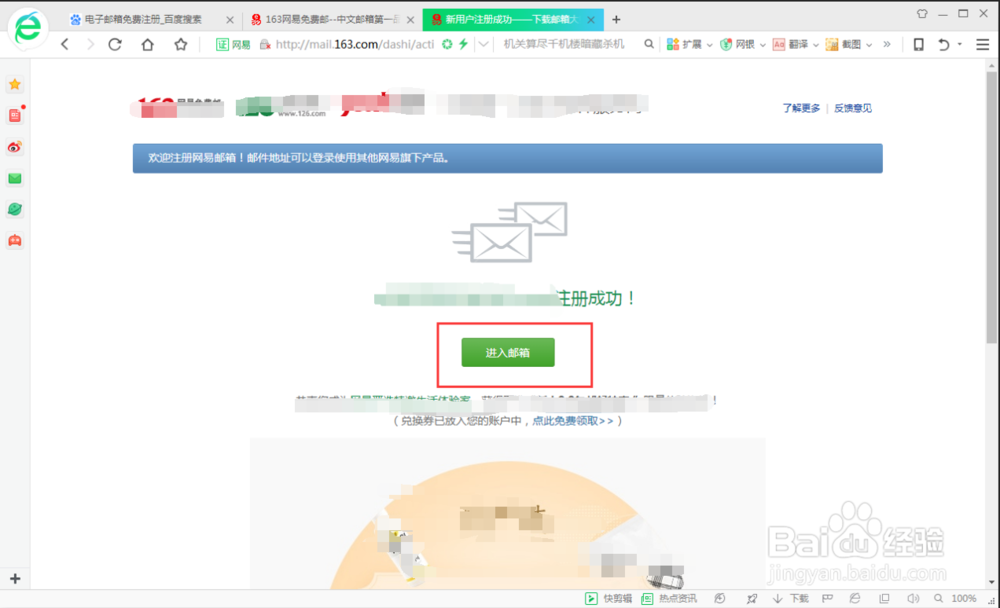The width and height of the screenshot is (1000, 608).
Task: Click the undo closed tab icon
Action: [x=943, y=44]
